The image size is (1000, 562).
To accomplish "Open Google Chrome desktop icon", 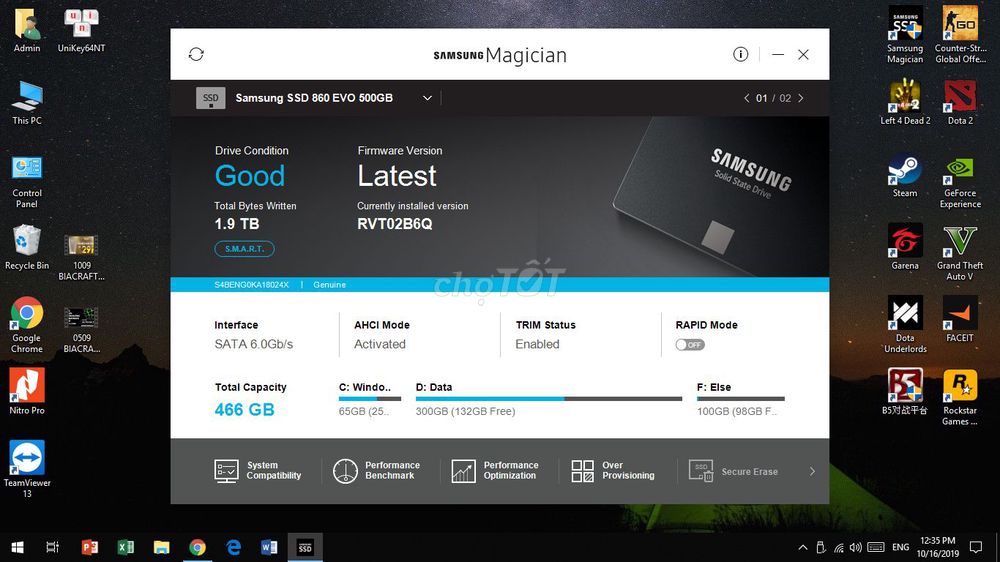I will coord(27,325).
